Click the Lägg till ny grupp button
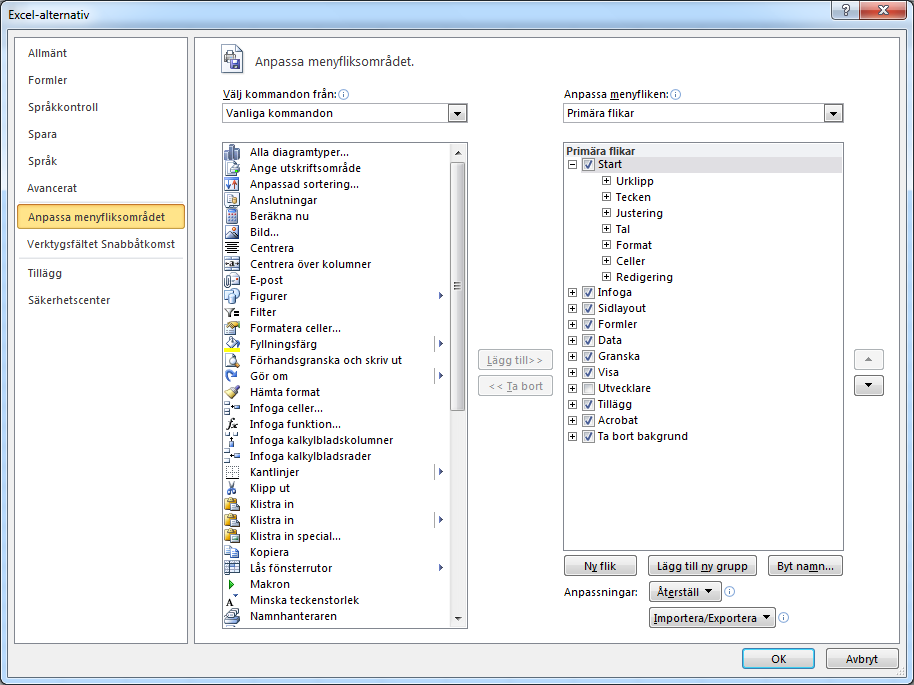This screenshot has width=914, height=685. tap(702, 566)
